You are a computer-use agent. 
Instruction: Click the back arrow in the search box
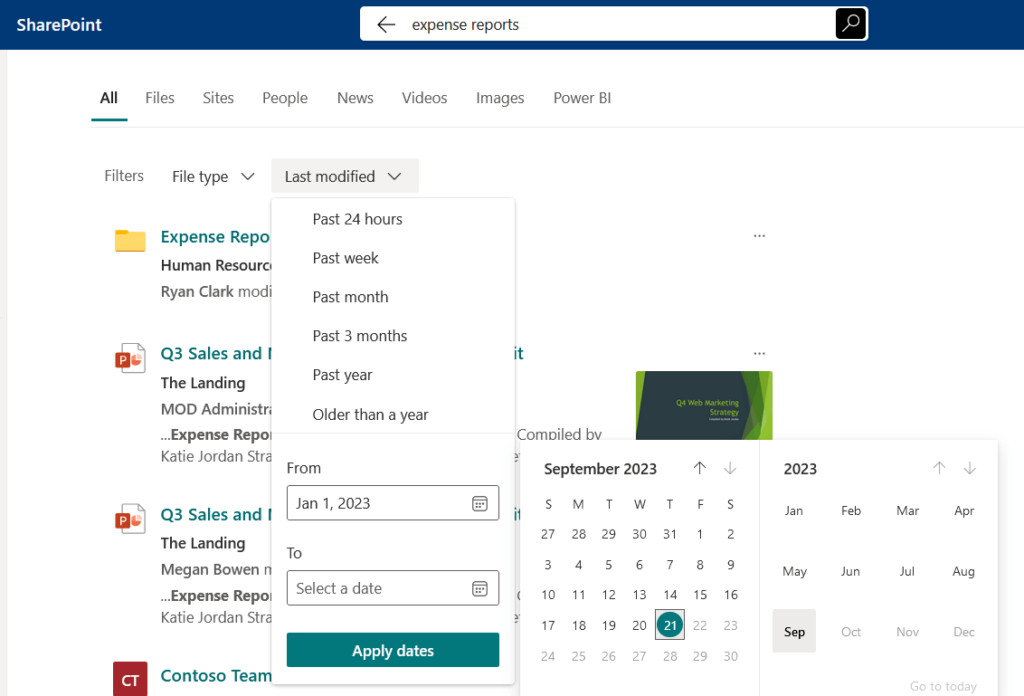click(x=386, y=25)
